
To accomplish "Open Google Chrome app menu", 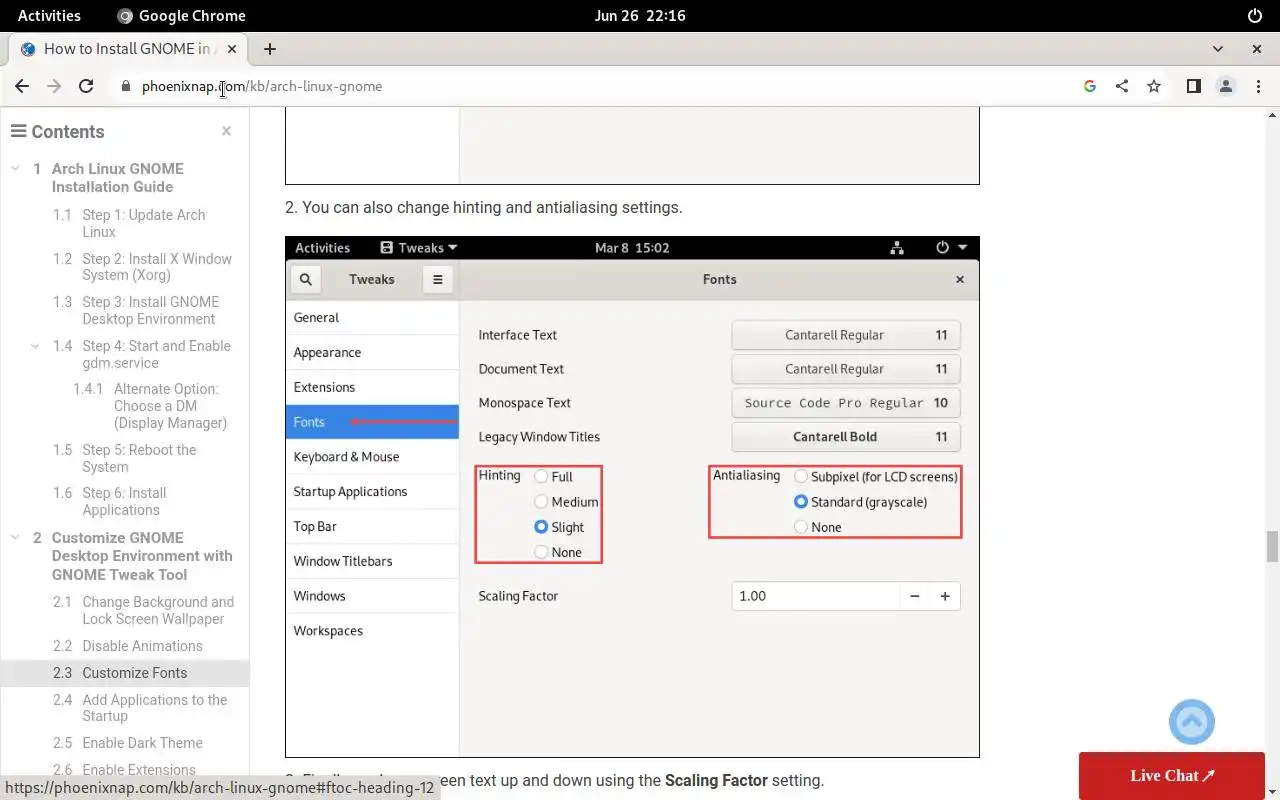I will (181, 15).
